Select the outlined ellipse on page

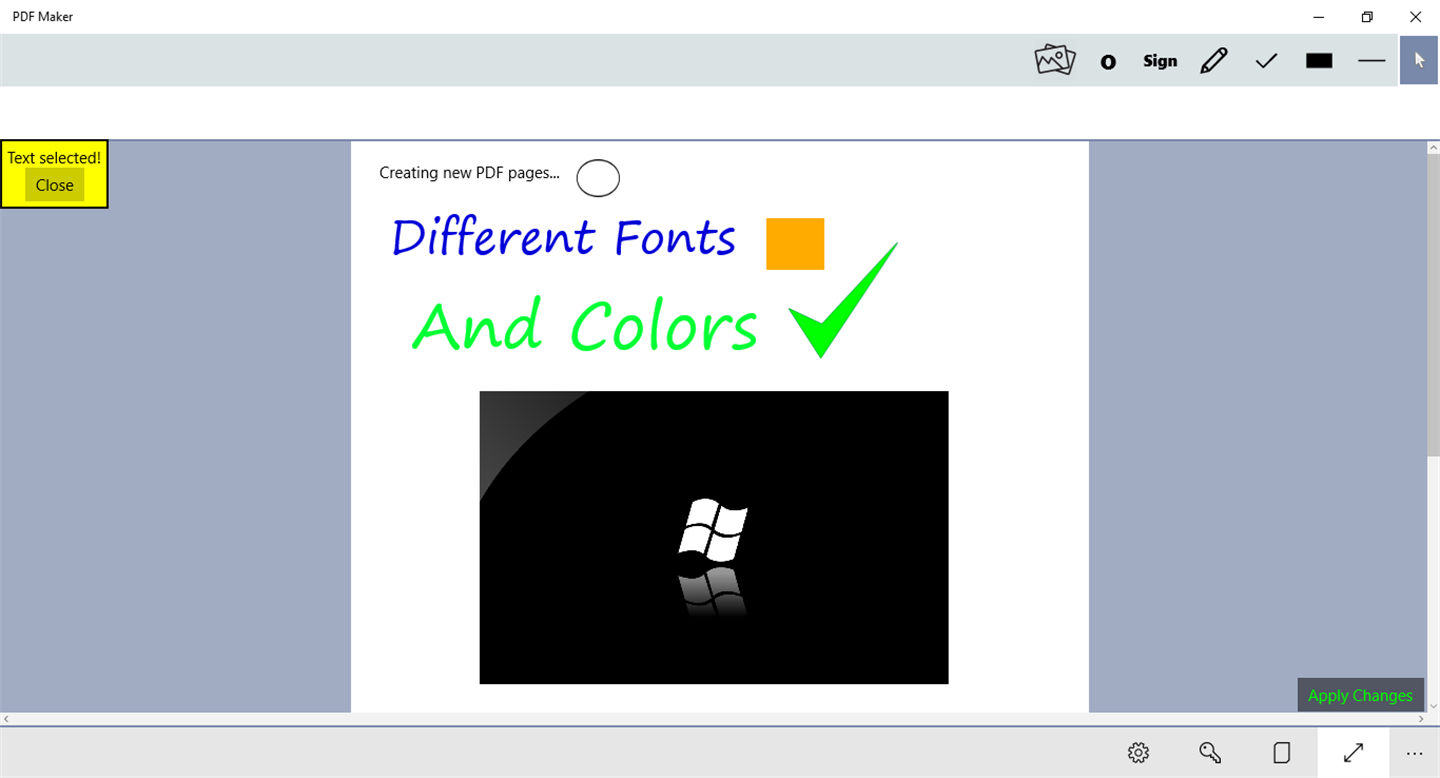coord(598,178)
